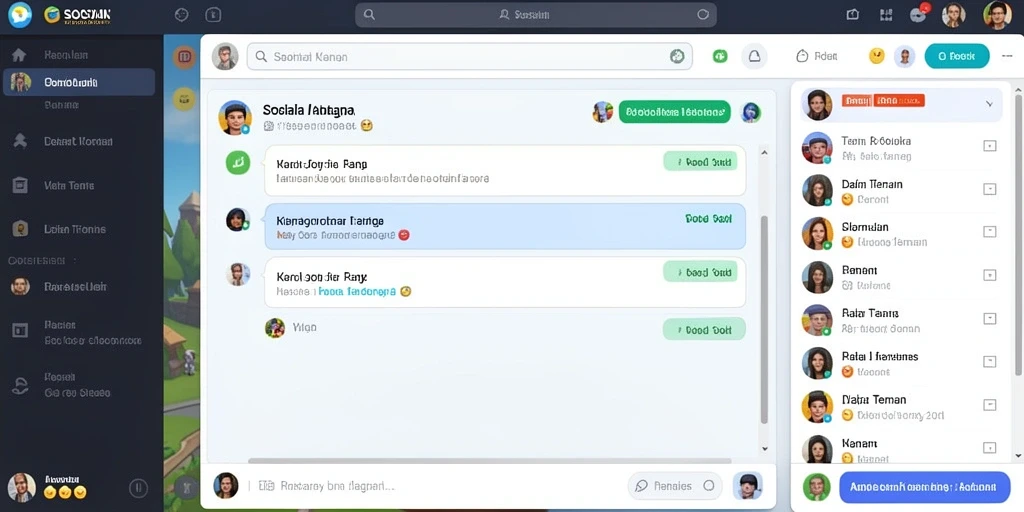
Task: Click the 'Rdet' label with drop icon
Action: pos(817,57)
